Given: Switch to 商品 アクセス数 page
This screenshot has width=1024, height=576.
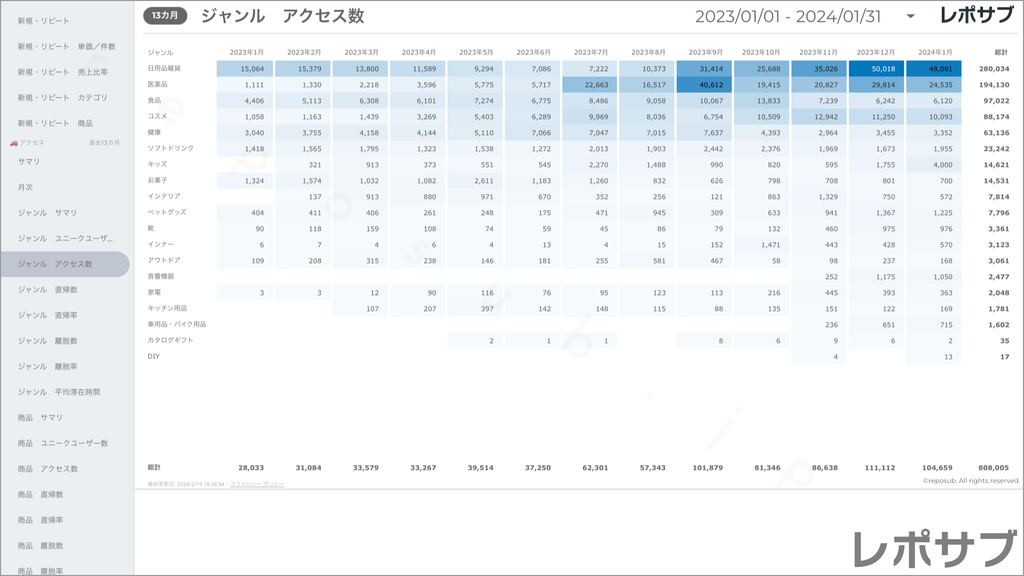Looking at the screenshot, I should 48,469.
